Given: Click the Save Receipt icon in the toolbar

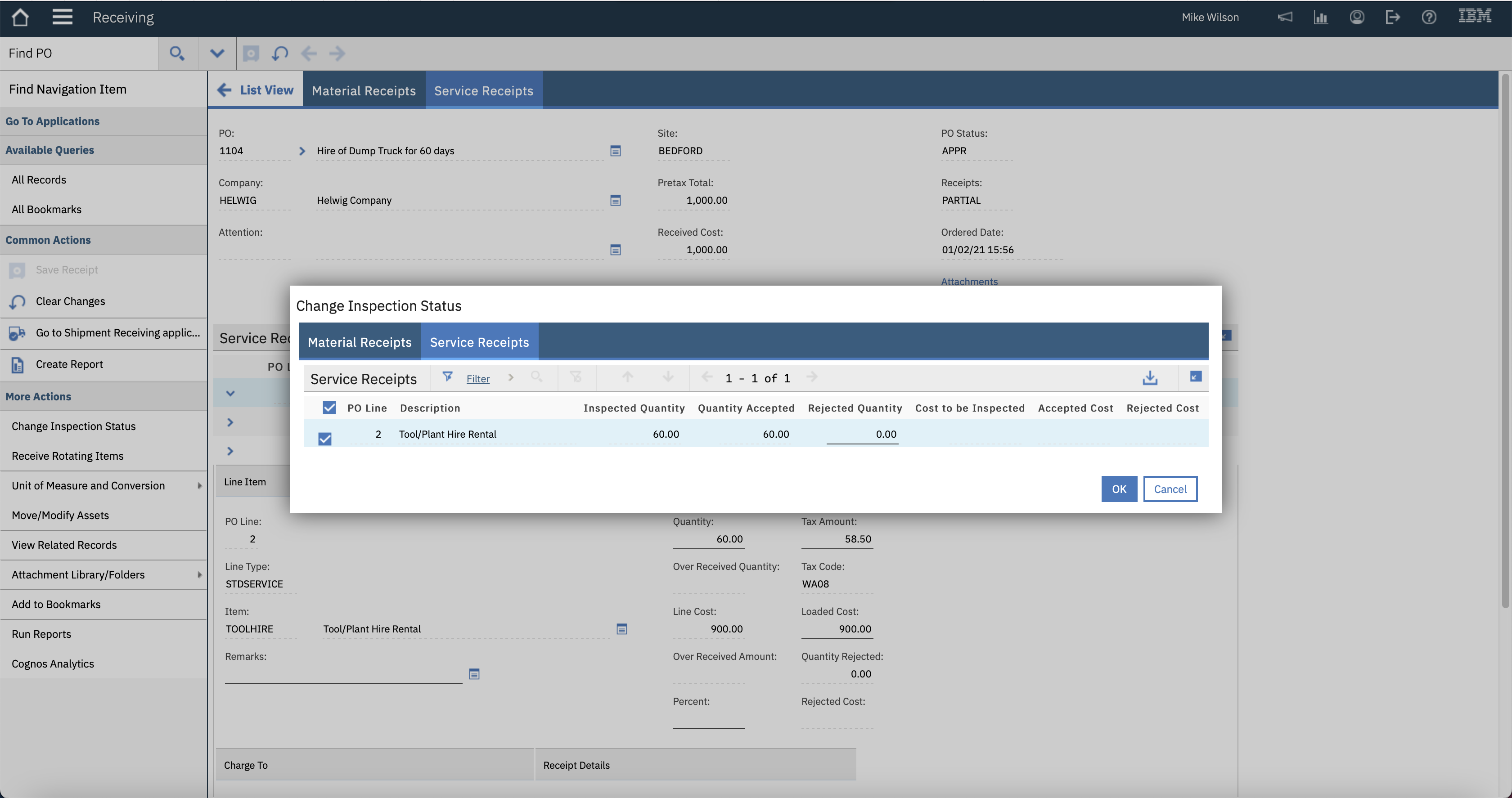Looking at the screenshot, I should click(x=251, y=54).
